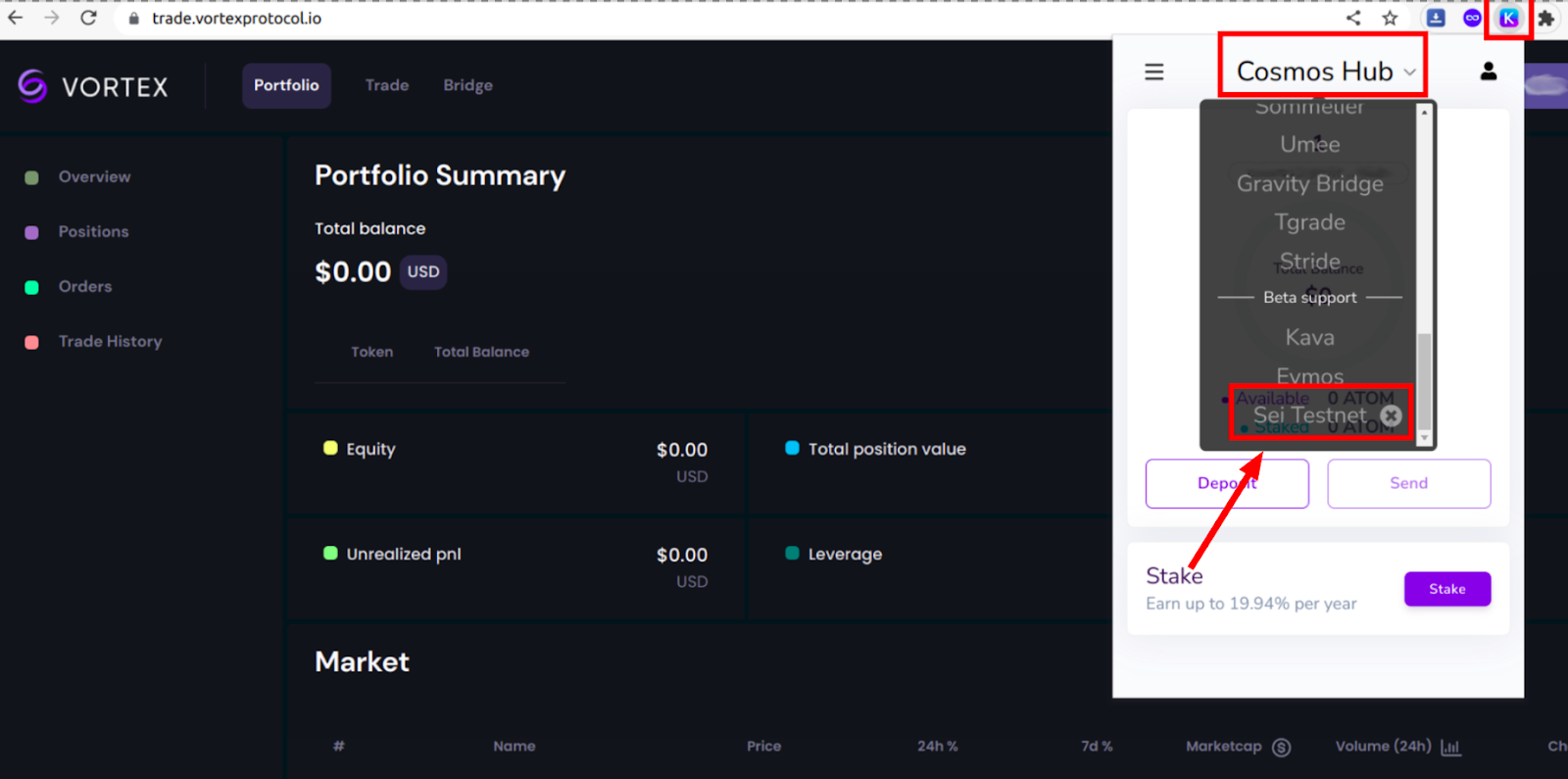Switch to the Trade tab

387,85
